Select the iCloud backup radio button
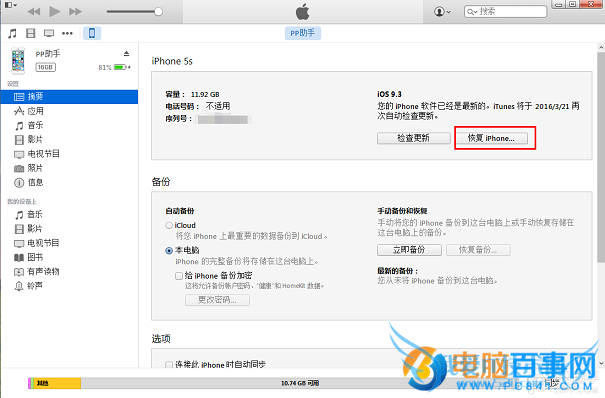 169,225
